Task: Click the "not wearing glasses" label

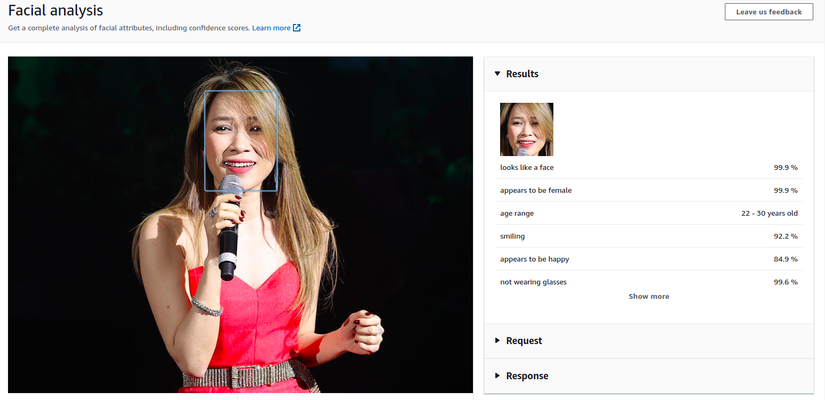Action: pos(534,282)
